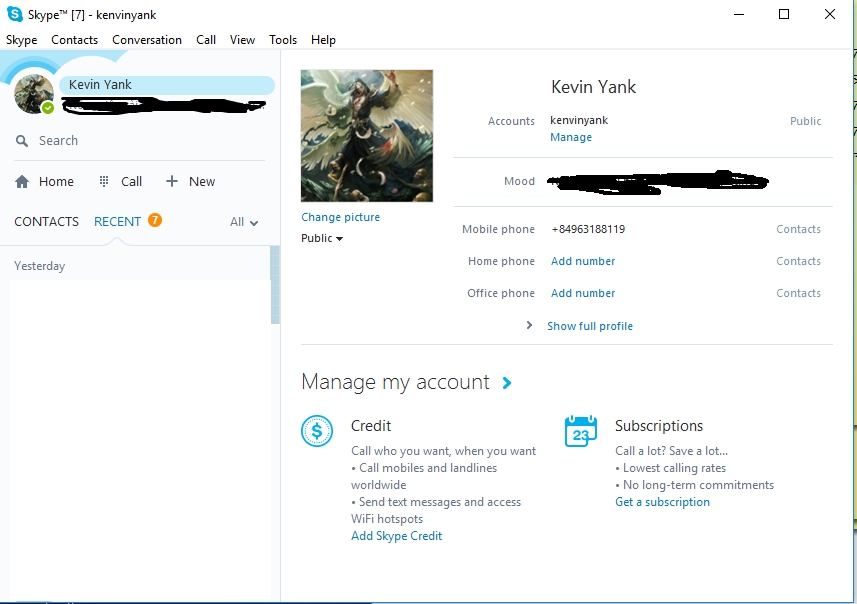Expand the Show full profile chevron

(529, 325)
